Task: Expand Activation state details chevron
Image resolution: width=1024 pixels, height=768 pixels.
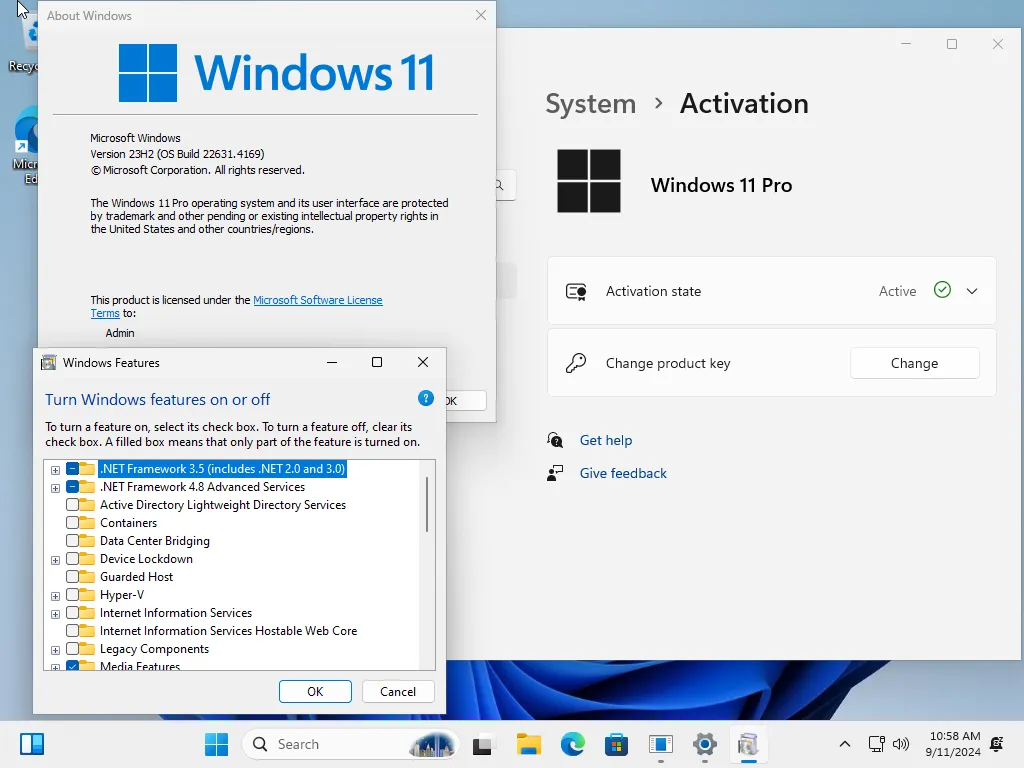Action: click(972, 291)
